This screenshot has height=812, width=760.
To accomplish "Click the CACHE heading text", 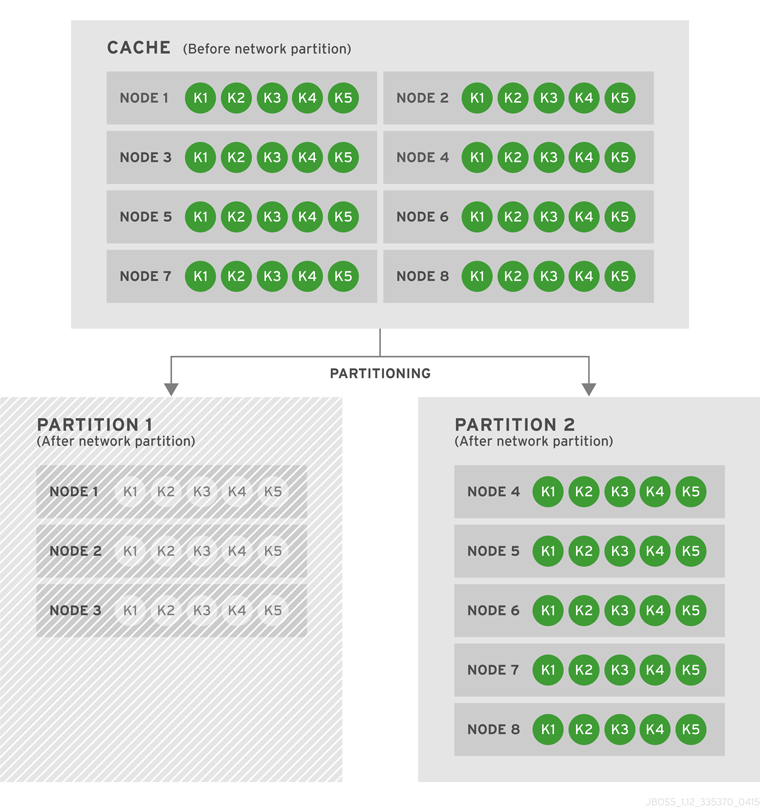I will (x=139, y=48).
